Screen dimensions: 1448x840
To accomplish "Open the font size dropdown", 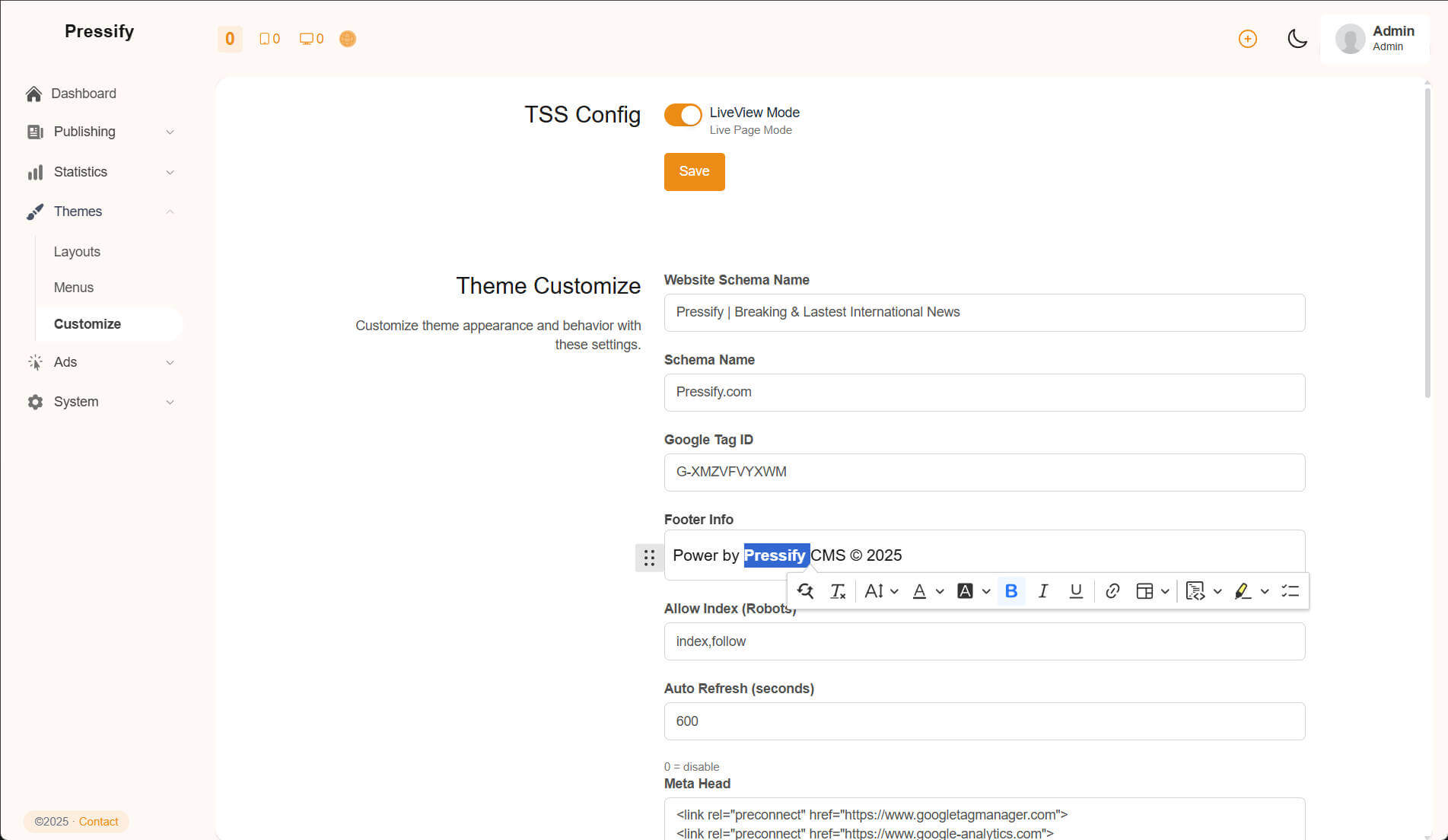I will (881, 591).
